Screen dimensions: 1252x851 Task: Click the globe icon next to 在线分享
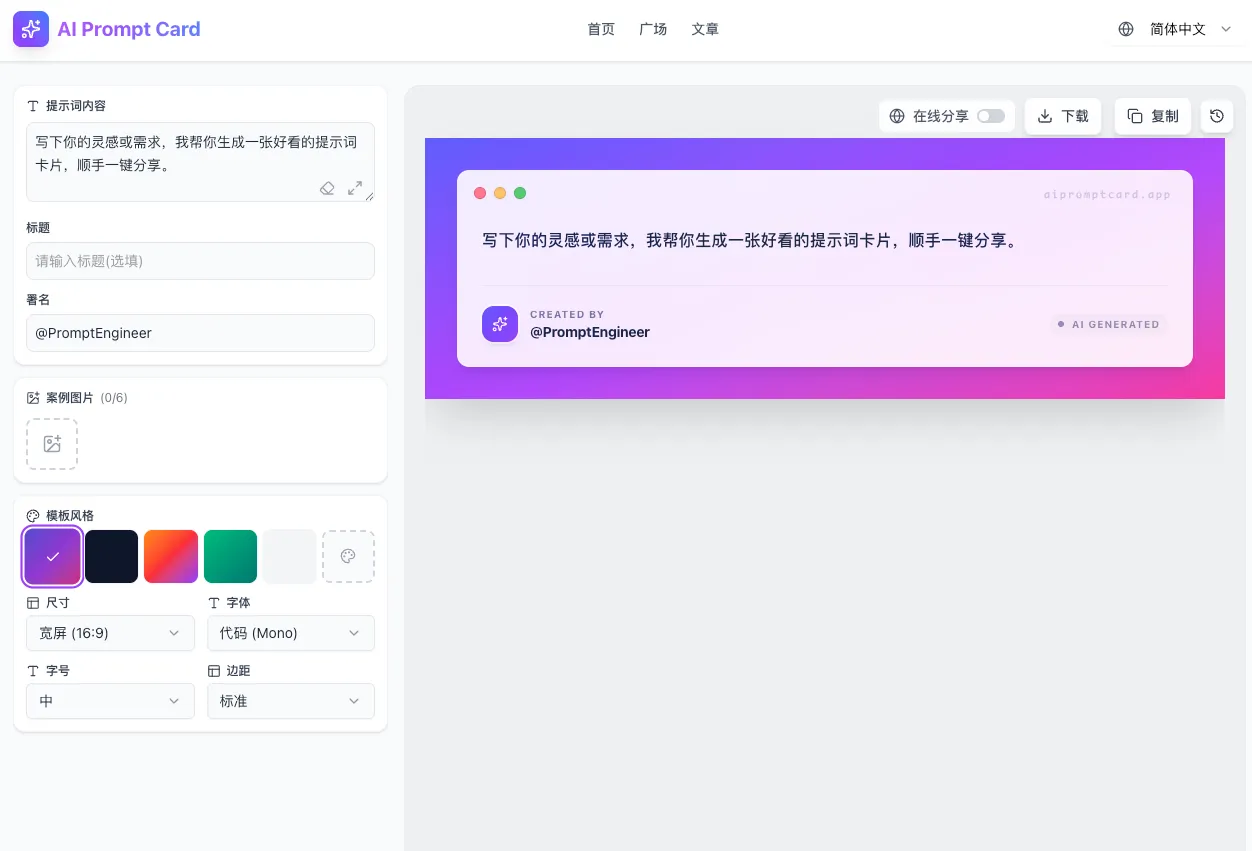pos(897,116)
